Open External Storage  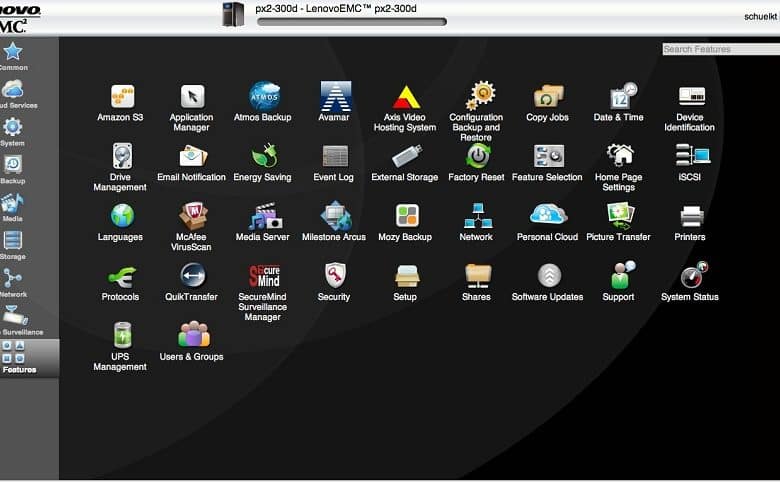pos(405,163)
